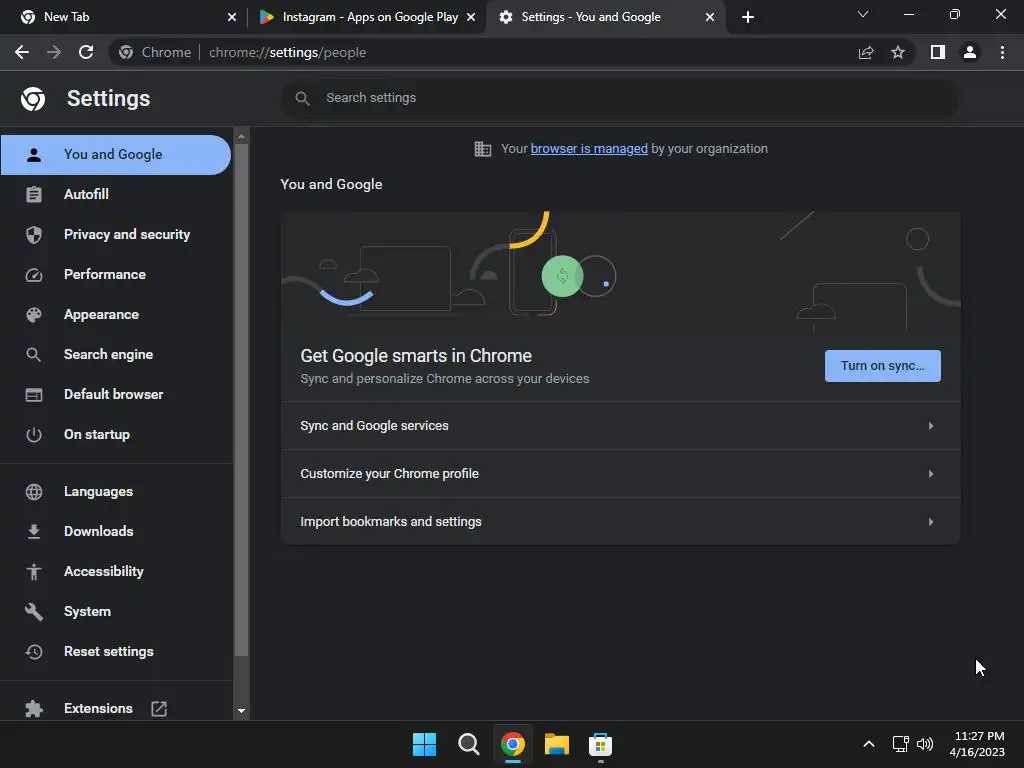Click the Default browser window icon
Image resolution: width=1024 pixels, height=768 pixels.
[33, 394]
